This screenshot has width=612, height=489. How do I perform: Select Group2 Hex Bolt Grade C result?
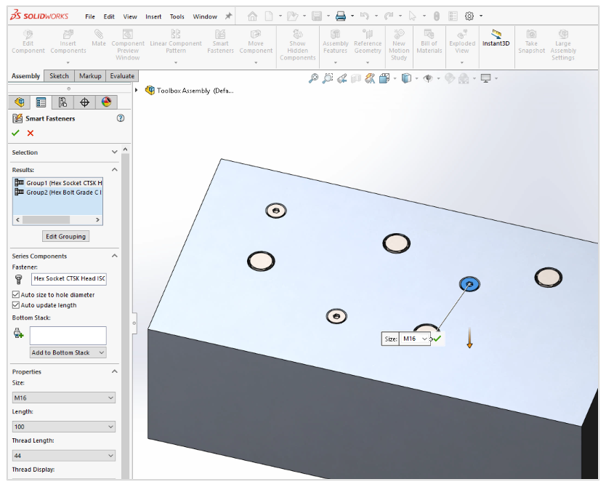tap(58, 192)
